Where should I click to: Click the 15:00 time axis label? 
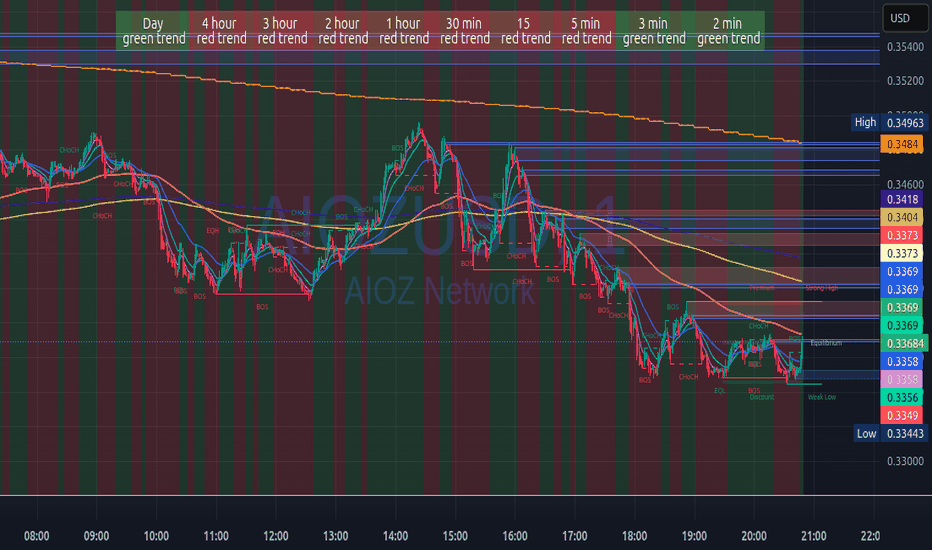point(455,536)
